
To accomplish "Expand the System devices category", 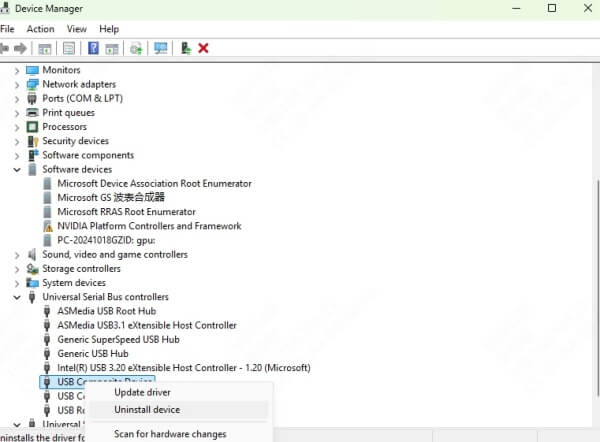I will (17, 283).
